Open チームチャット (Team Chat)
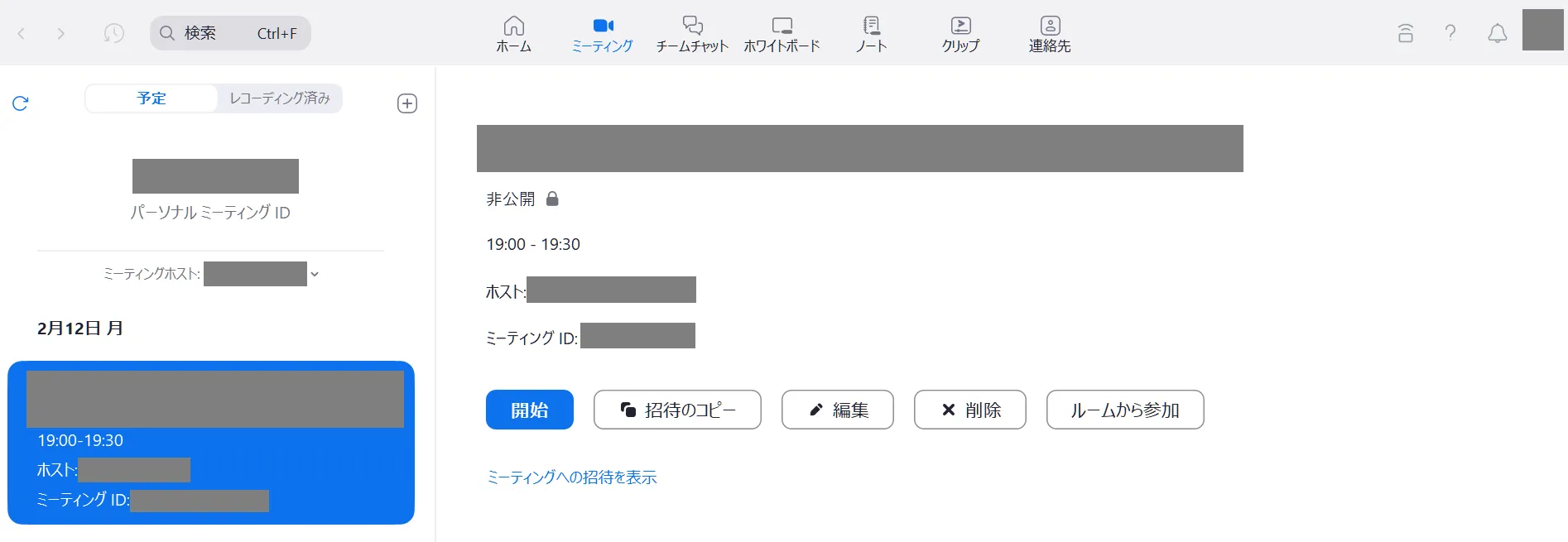The image size is (1568, 542). (x=692, y=34)
